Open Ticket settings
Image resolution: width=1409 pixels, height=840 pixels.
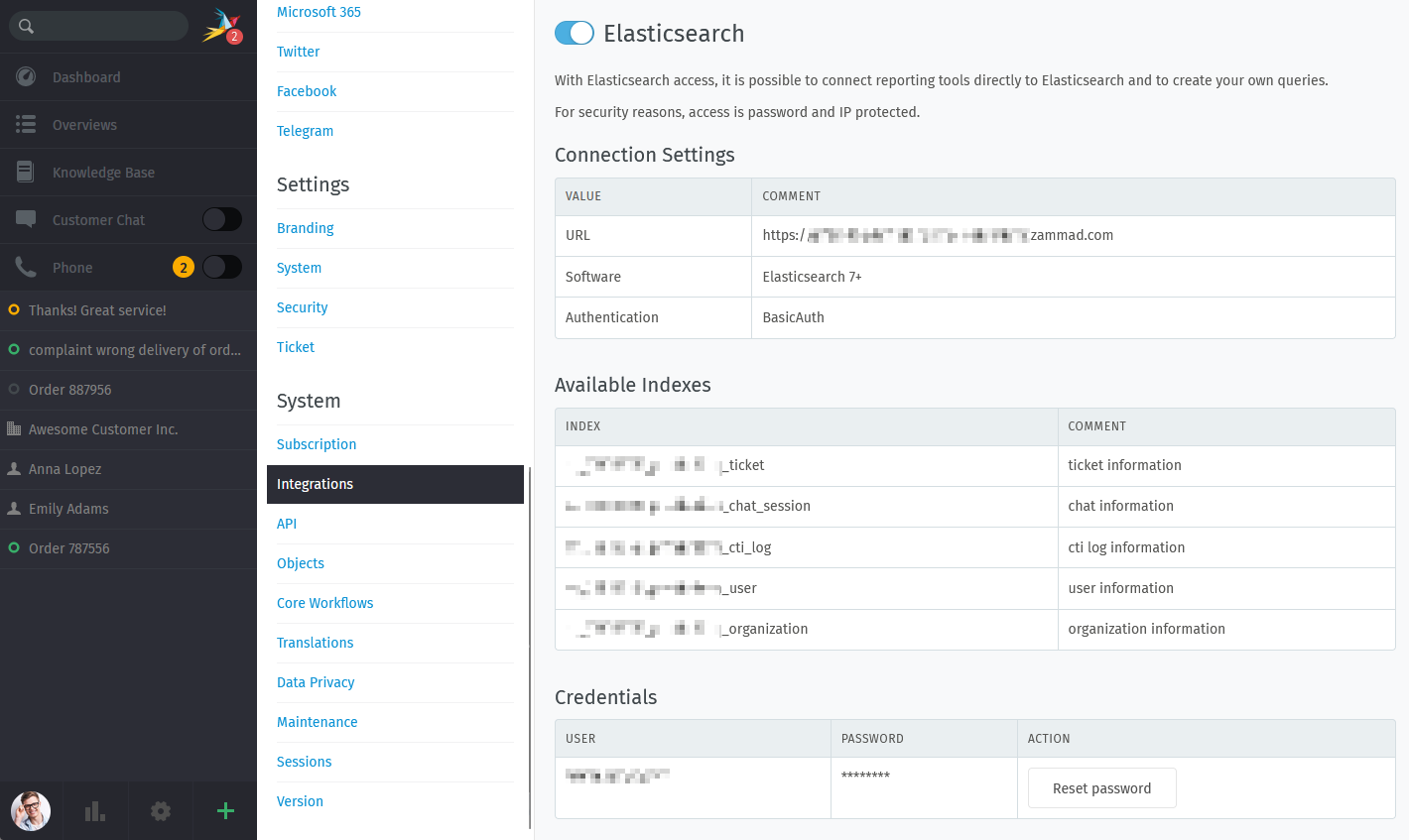[296, 347]
